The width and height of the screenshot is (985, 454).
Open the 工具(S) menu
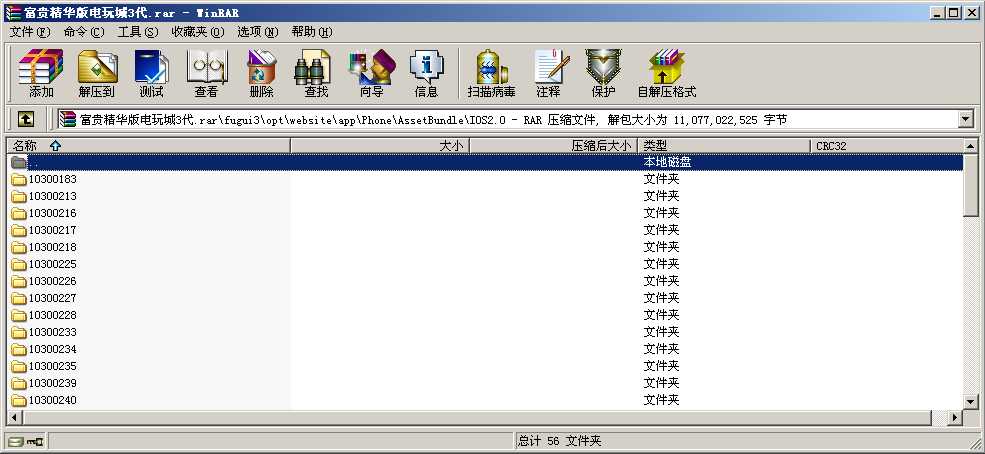[138, 32]
